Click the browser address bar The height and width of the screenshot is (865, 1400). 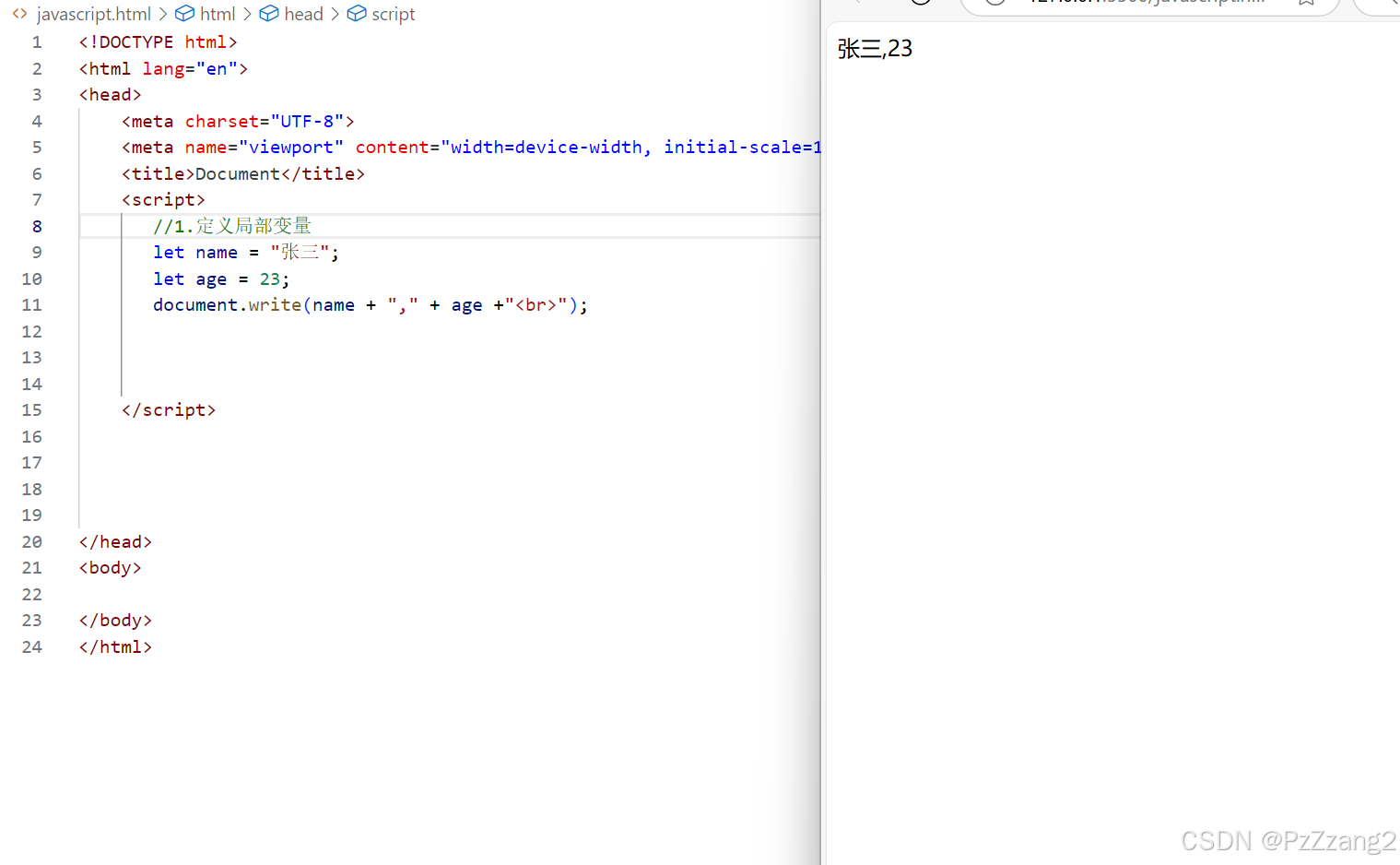1149,4
